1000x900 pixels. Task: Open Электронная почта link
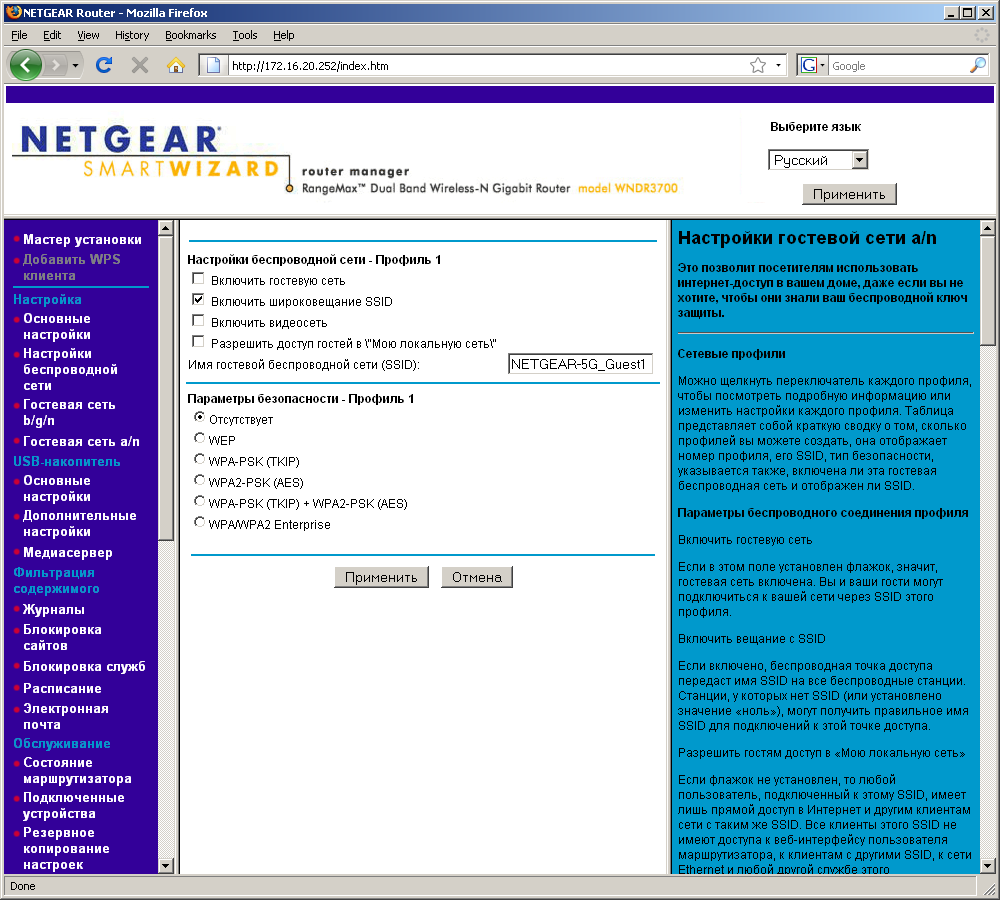[66, 716]
